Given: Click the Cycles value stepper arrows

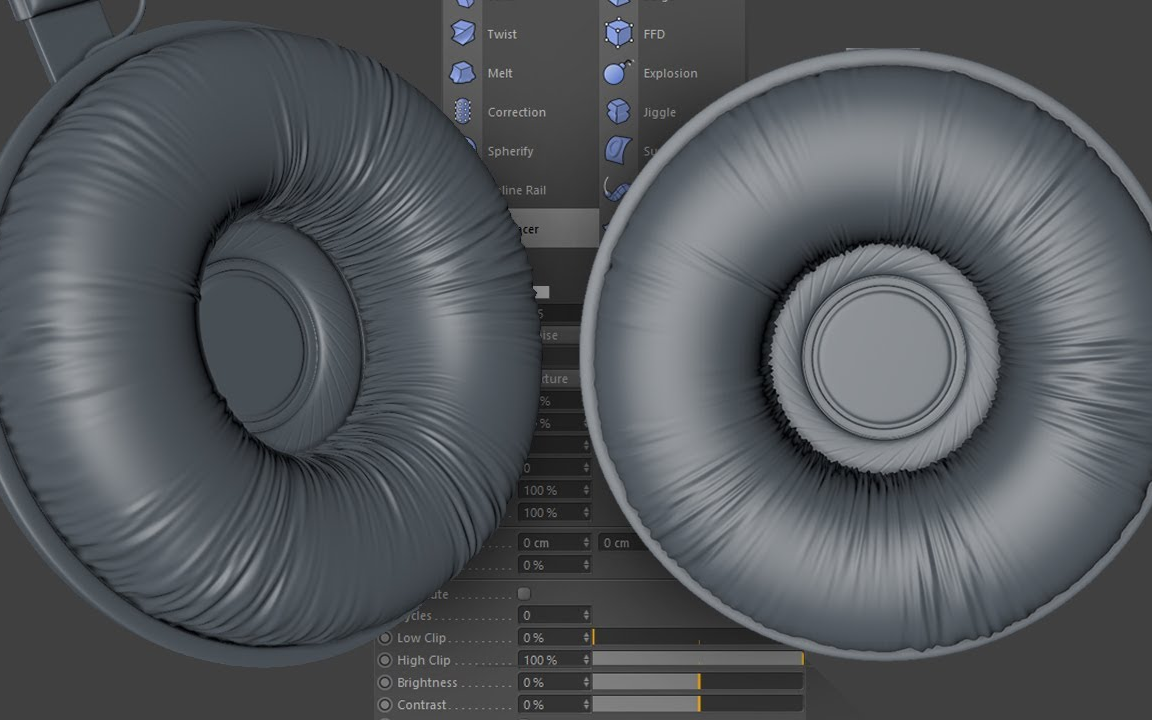Looking at the screenshot, I should click(x=586, y=615).
